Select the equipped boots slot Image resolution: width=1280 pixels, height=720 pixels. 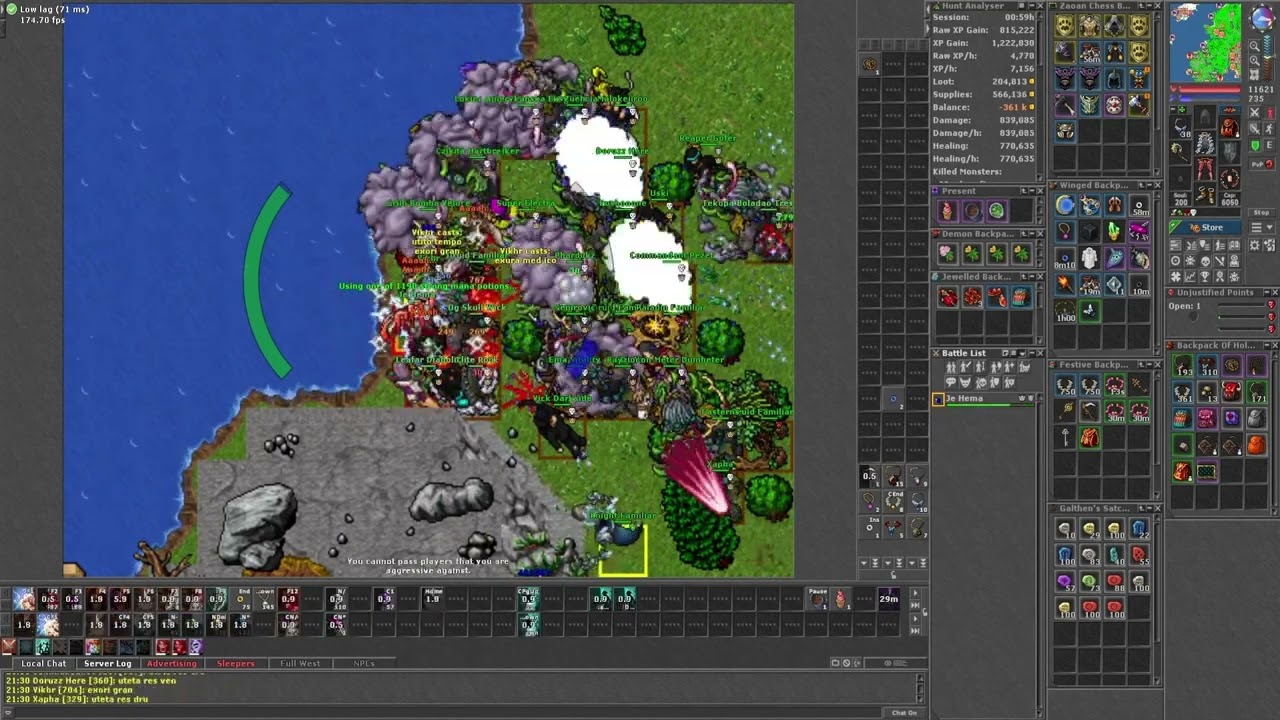coord(1205,193)
